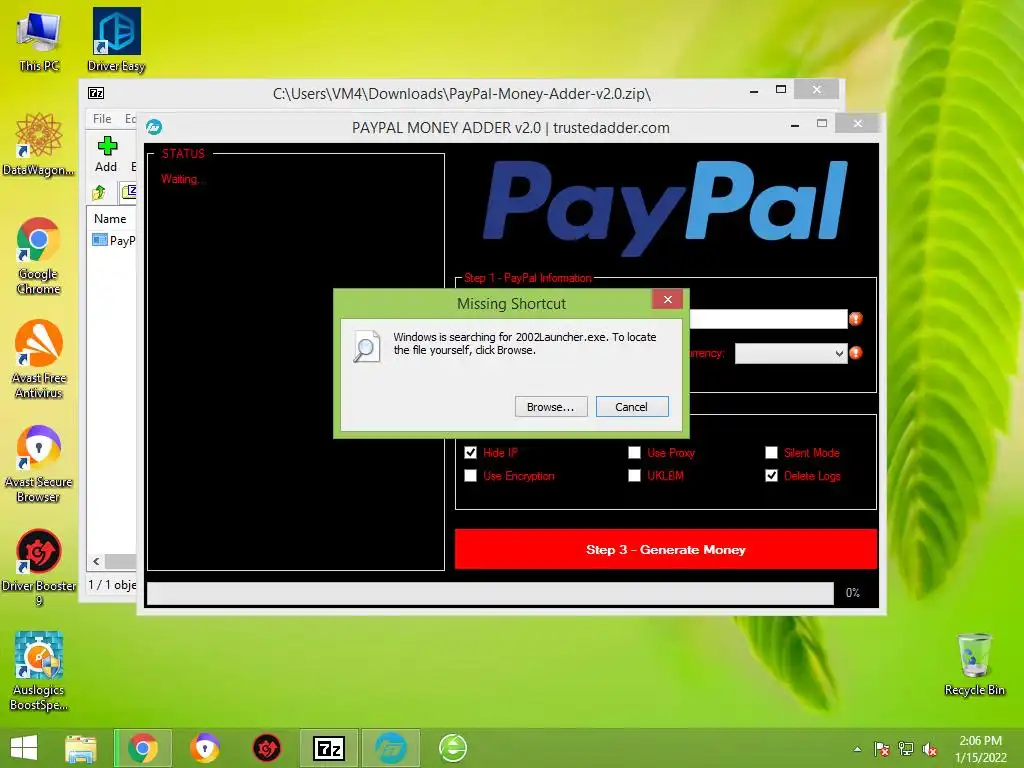Image resolution: width=1024 pixels, height=768 pixels.
Task: Click the 0% progress bar
Action: (x=490, y=593)
